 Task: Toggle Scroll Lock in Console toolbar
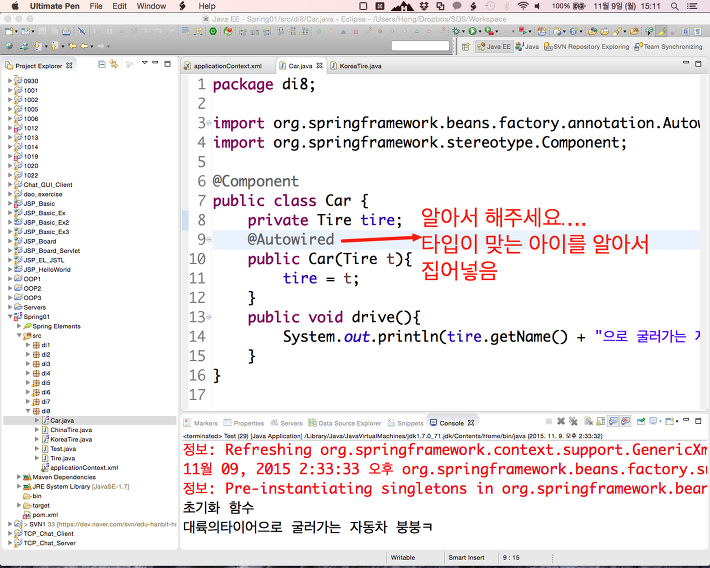(600, 421)
